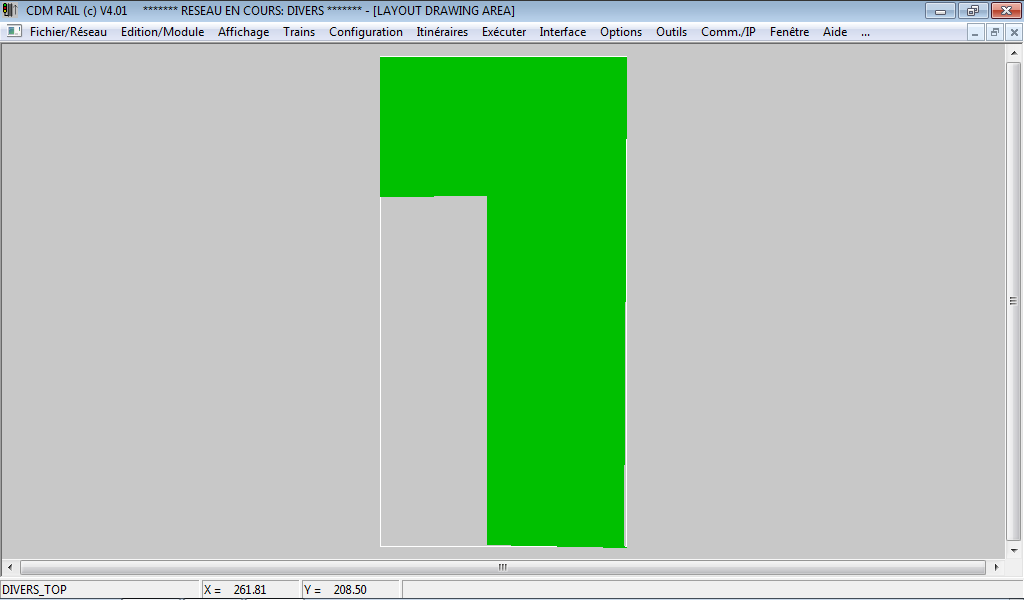Open the Comm./IP menu
The height and width of the screenshot is (600, 1024).
(728, 32)
